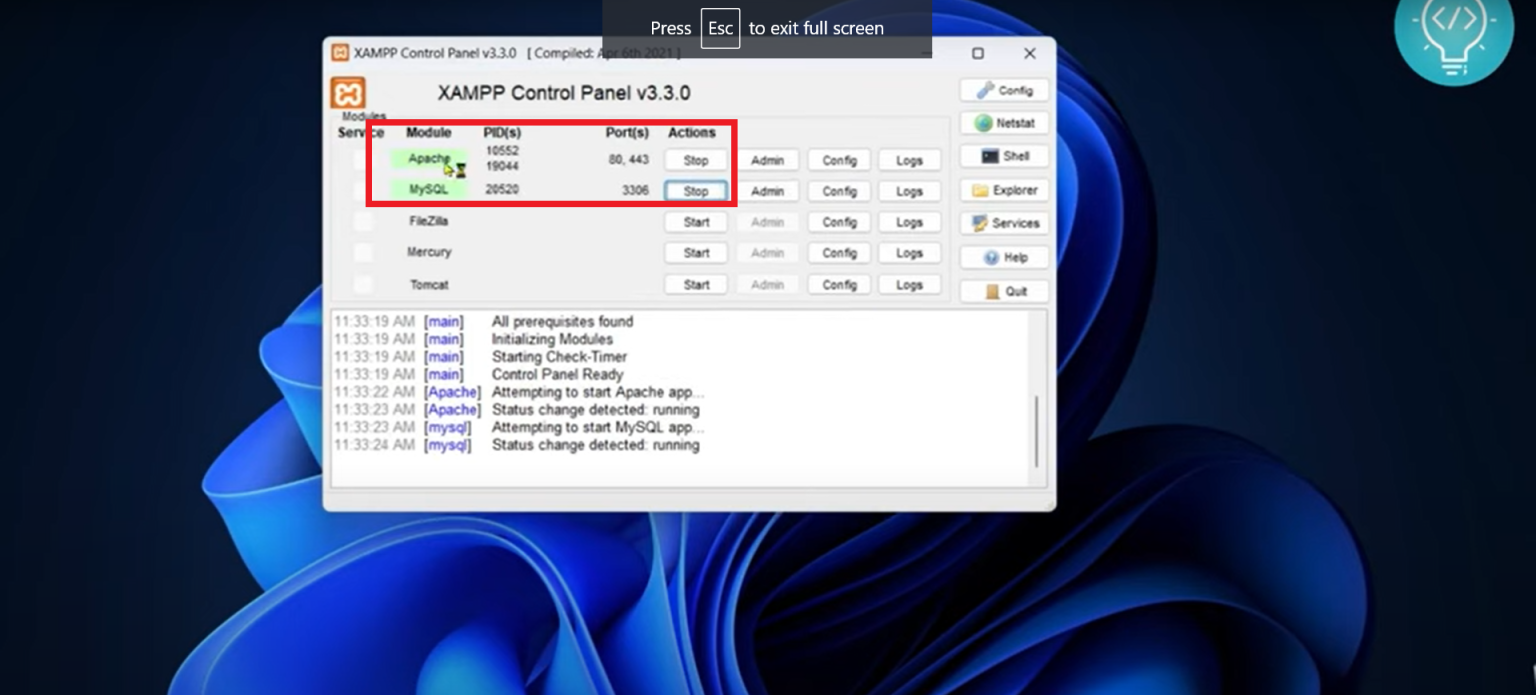The width and height of the screenshot is (1536, 695).
Task: Toggle the FileZilla service checkbox
Action: point(363,222)
